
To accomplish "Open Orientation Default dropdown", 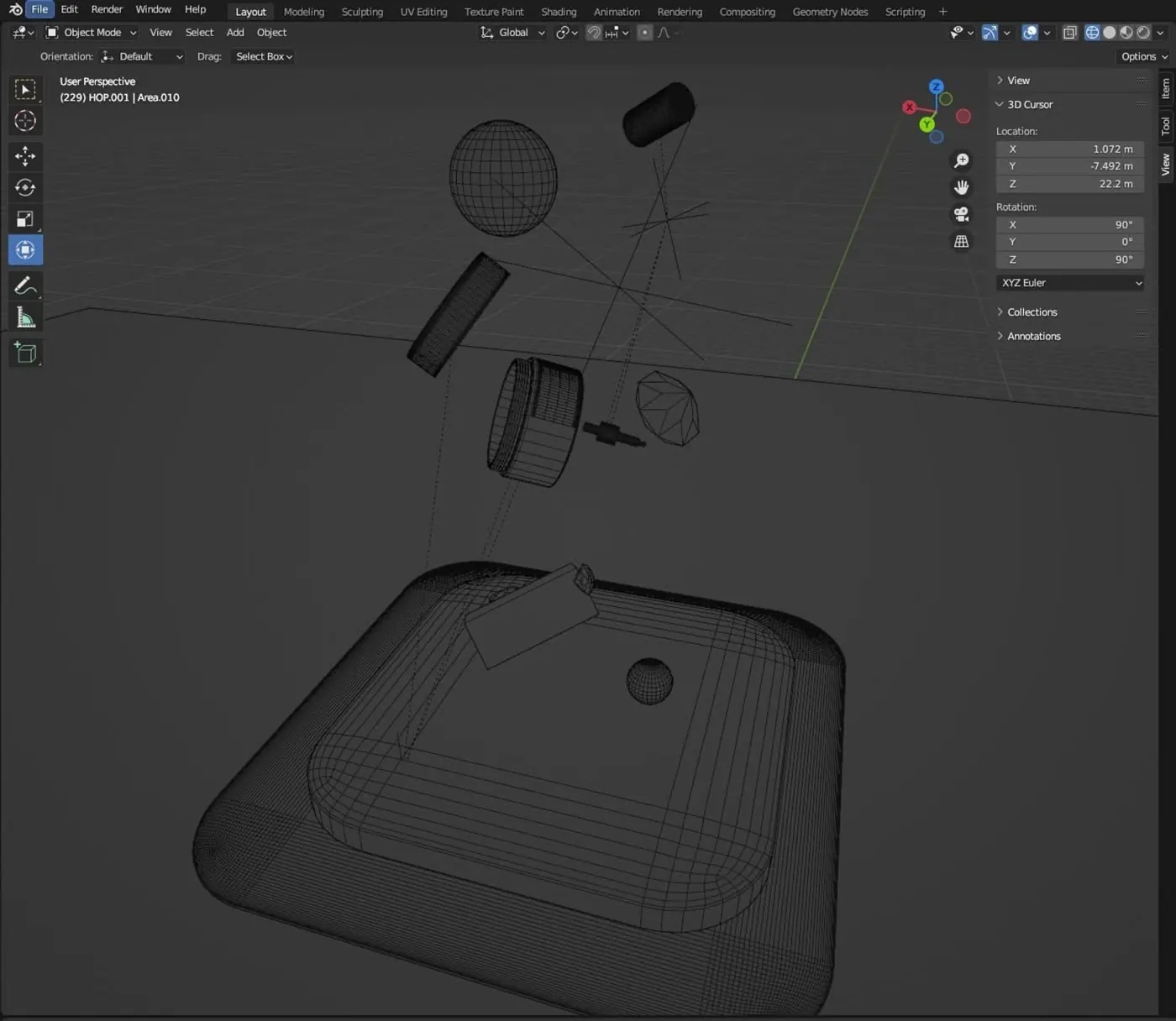I will [x=141, y=56].
